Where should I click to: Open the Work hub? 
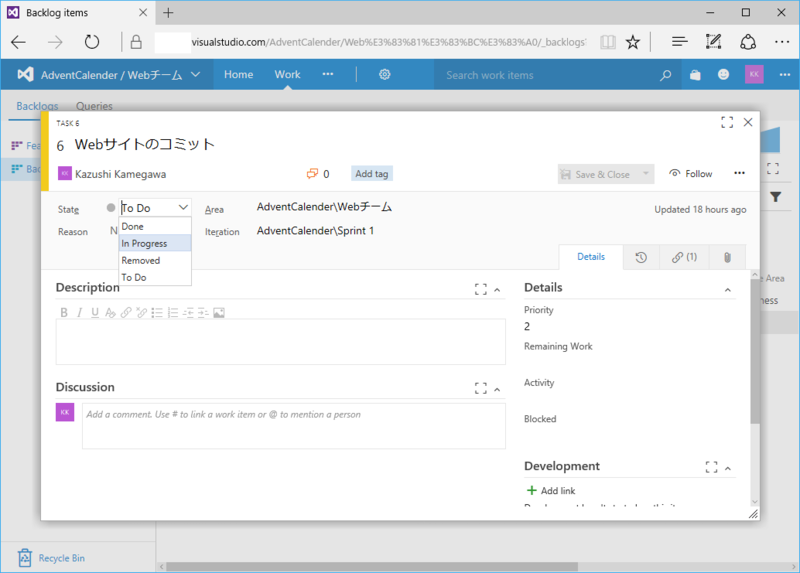(x=287, y=74)
